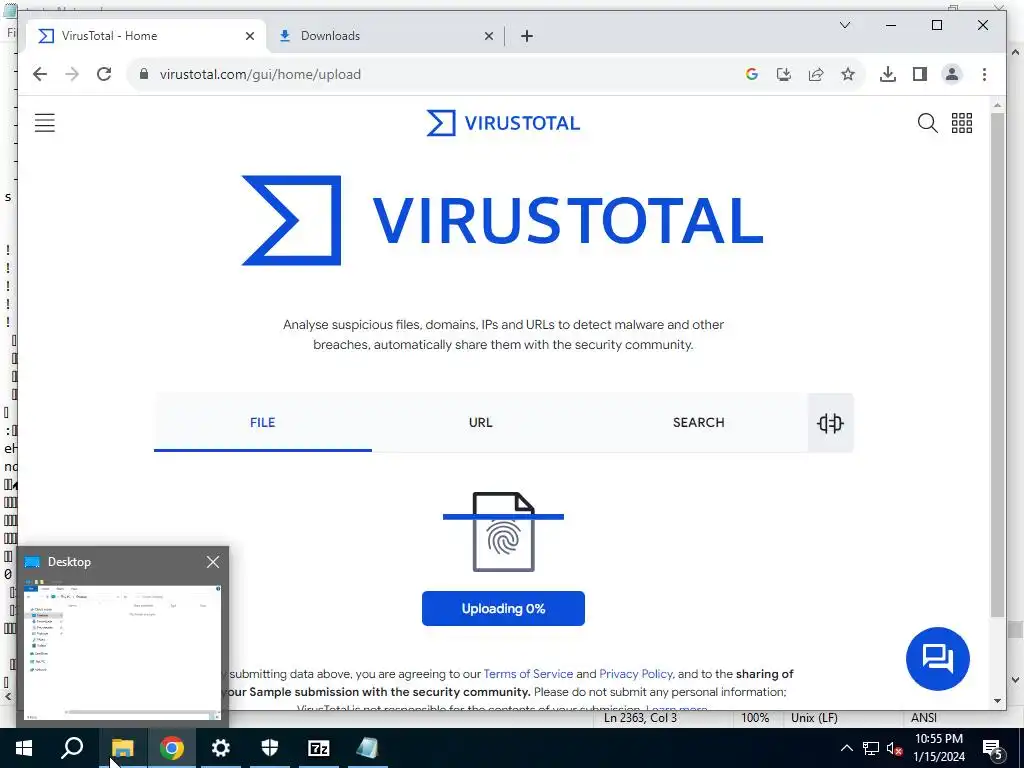Click the Uploading 0% button
The image size is (1024, 768).
[x=503, y=609]
